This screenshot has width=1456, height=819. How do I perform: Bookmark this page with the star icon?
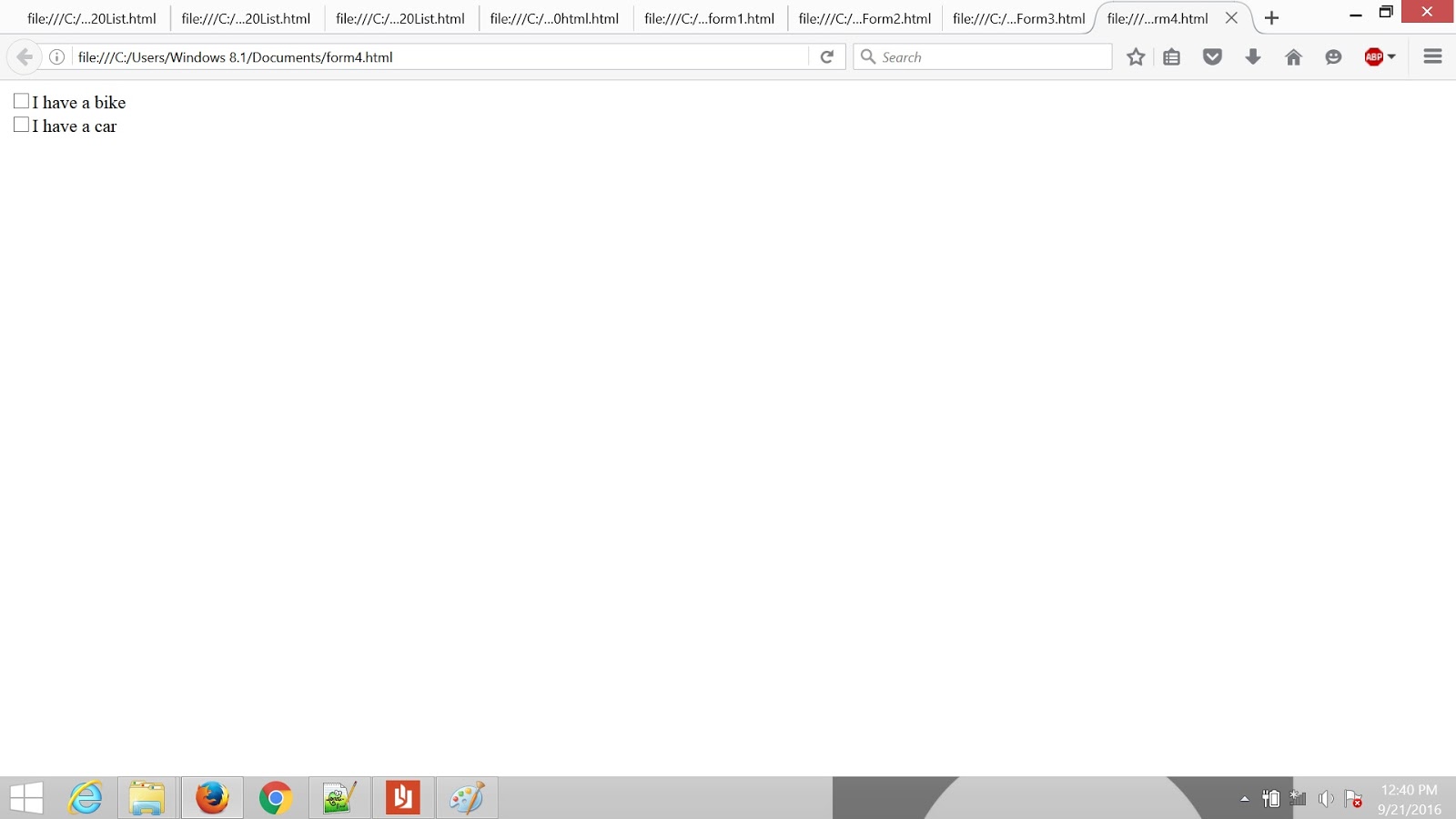pyautogui.click(x=1136, y=57)
